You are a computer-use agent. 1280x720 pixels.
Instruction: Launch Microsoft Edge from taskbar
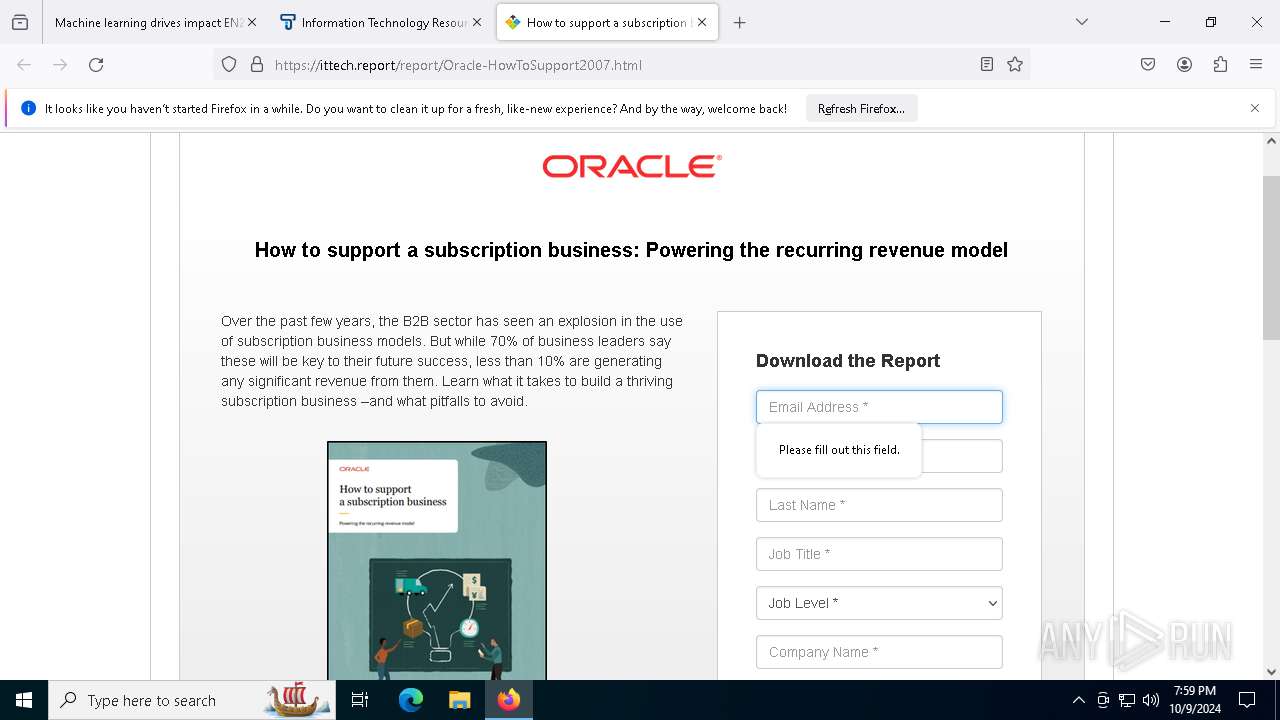411,700
